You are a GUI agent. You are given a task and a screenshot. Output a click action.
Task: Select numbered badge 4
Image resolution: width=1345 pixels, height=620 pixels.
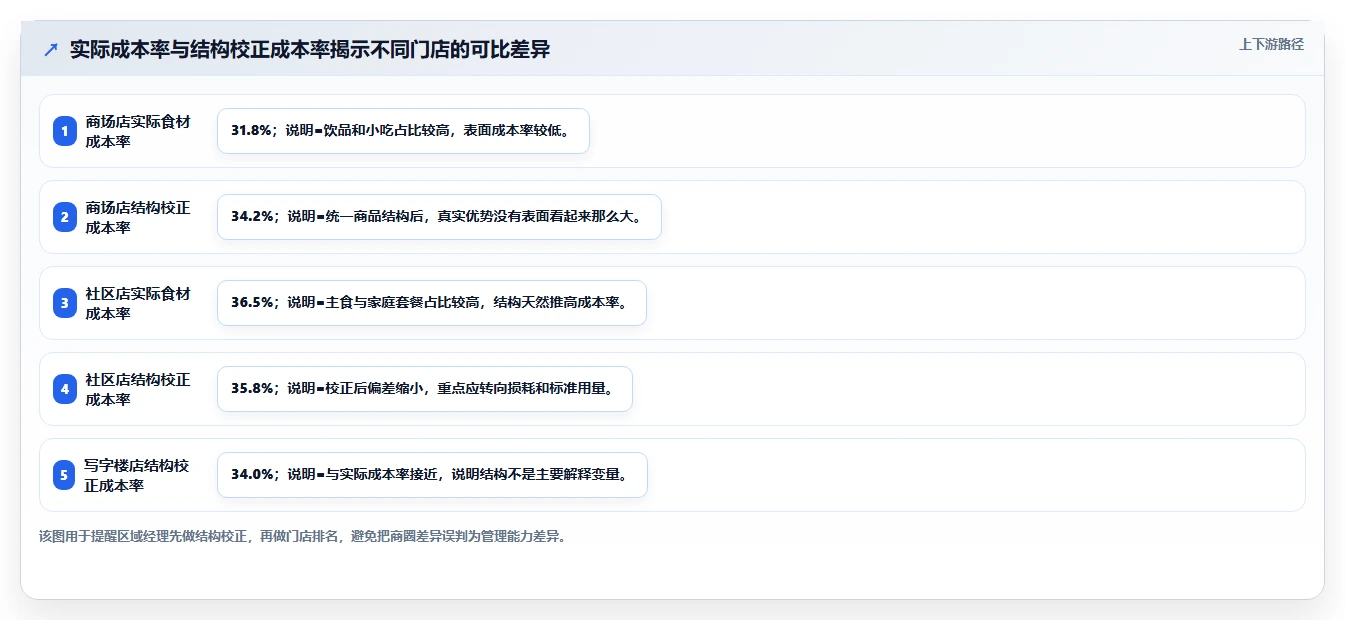(x=65, y=389)
